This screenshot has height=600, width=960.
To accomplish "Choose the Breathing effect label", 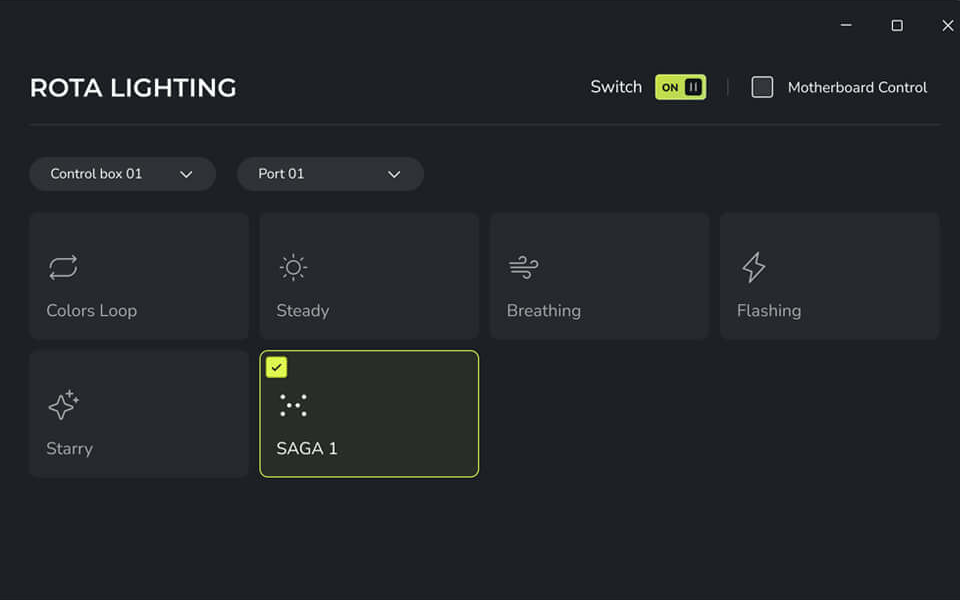I will 544,310.
